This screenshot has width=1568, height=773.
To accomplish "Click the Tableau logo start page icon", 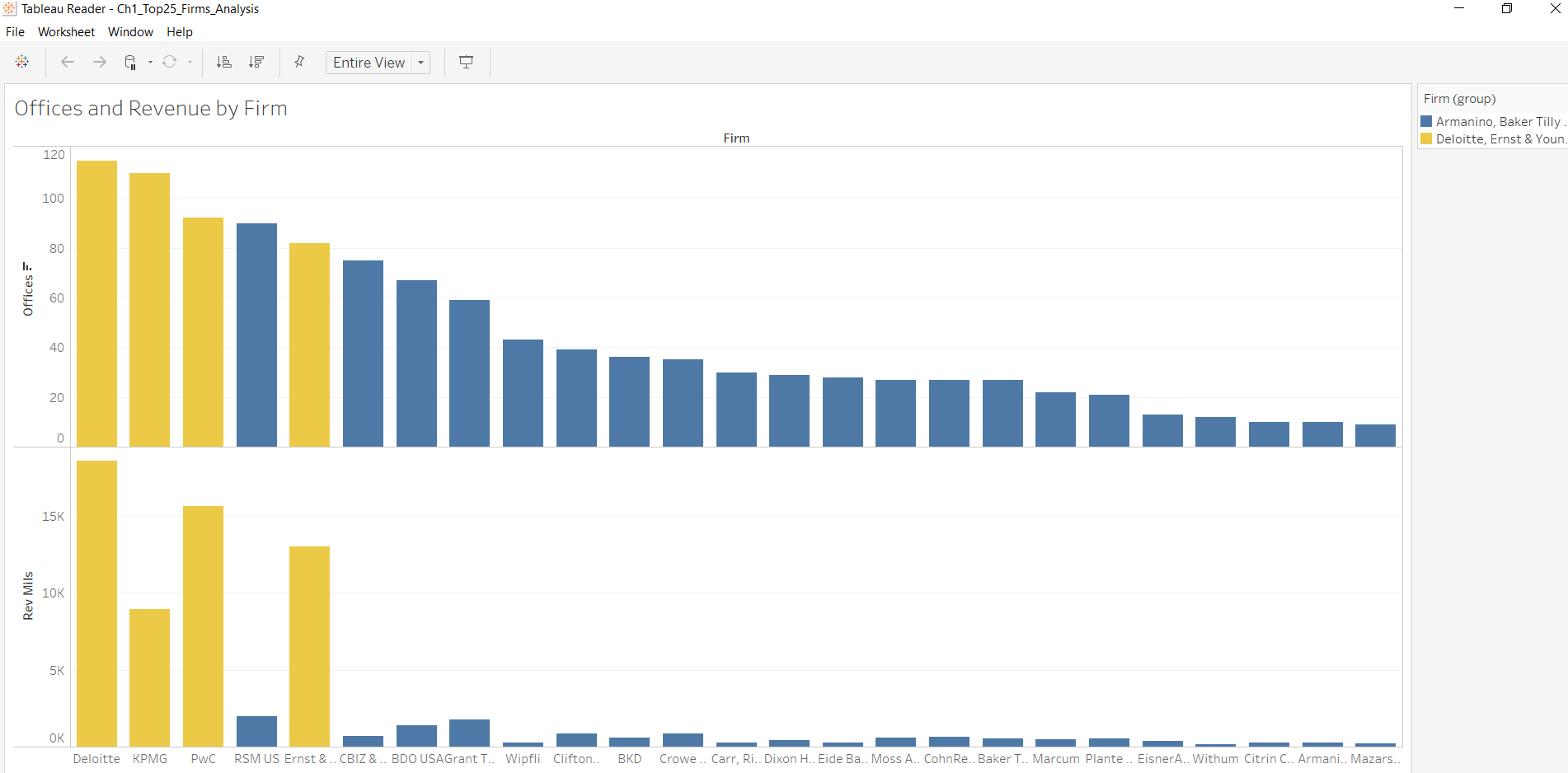I will (22, 62).
